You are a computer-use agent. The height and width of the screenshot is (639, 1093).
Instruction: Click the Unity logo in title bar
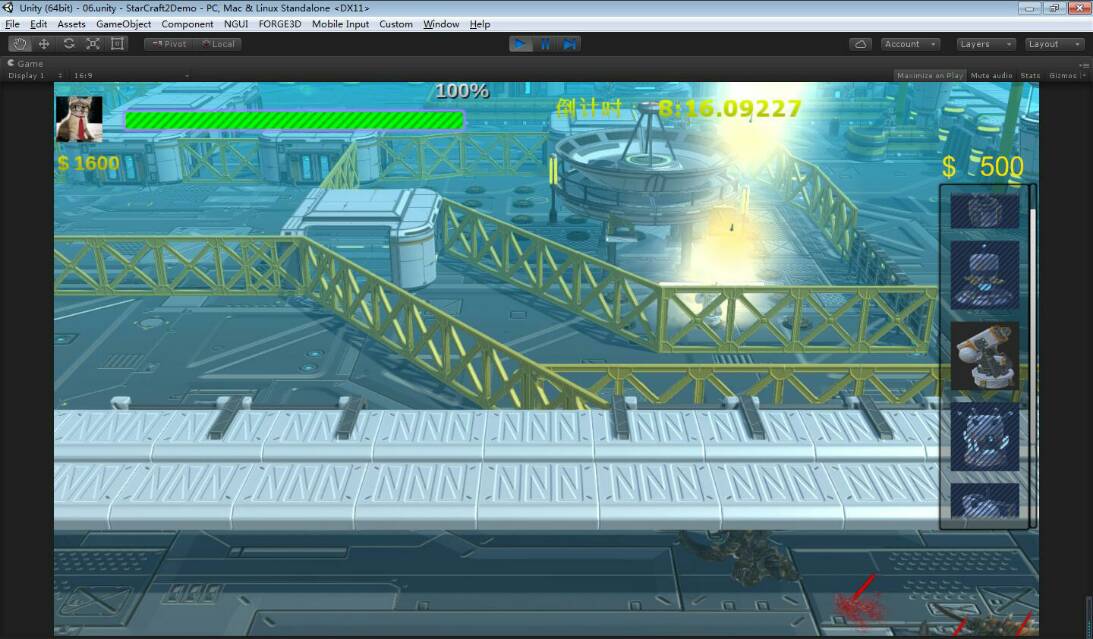point(8,8)
